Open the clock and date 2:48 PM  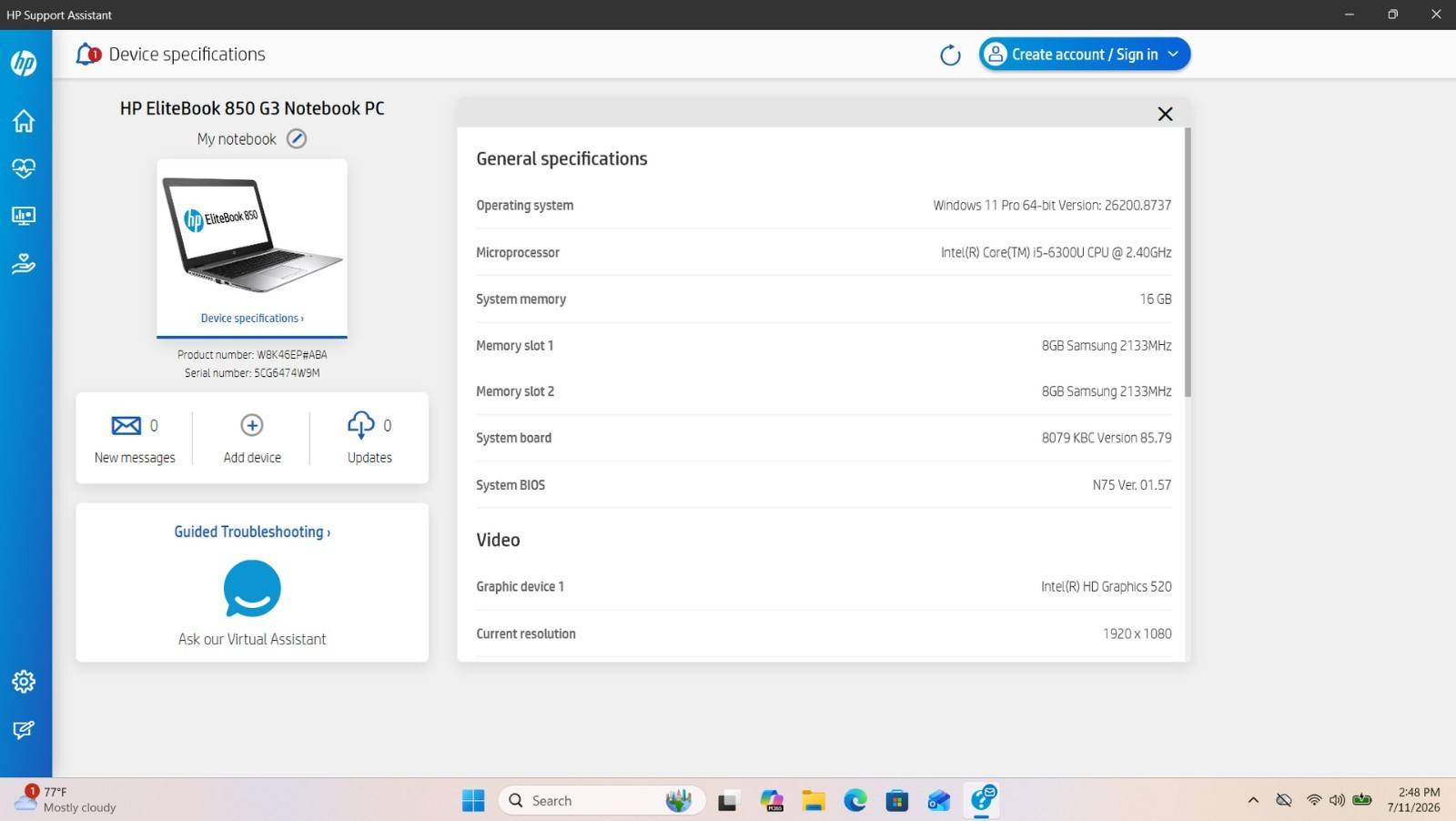(1414, 800)
